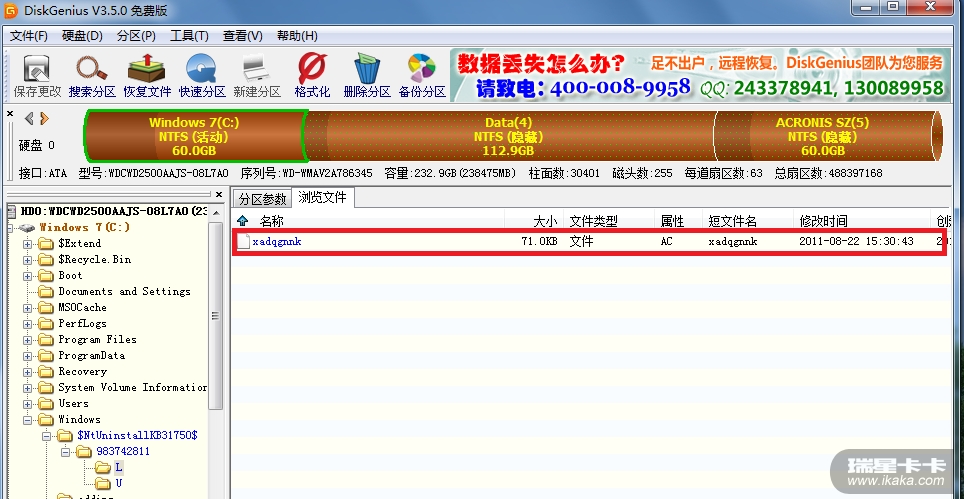The height and width of the screenshot is (499, 964).
Task: Click the xadqgnnk file name
Action: (x=277, y=242)
